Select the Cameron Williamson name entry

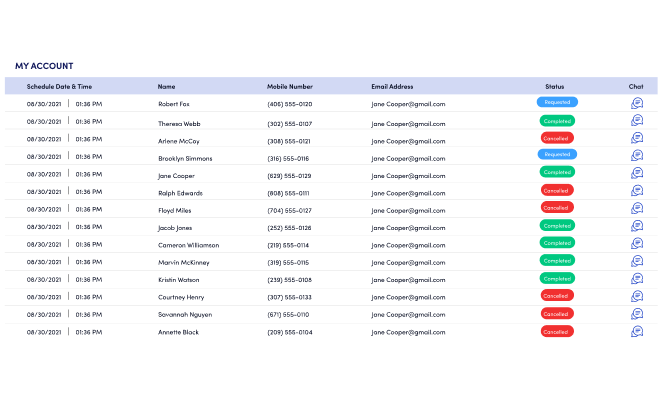tap(188, 245)
